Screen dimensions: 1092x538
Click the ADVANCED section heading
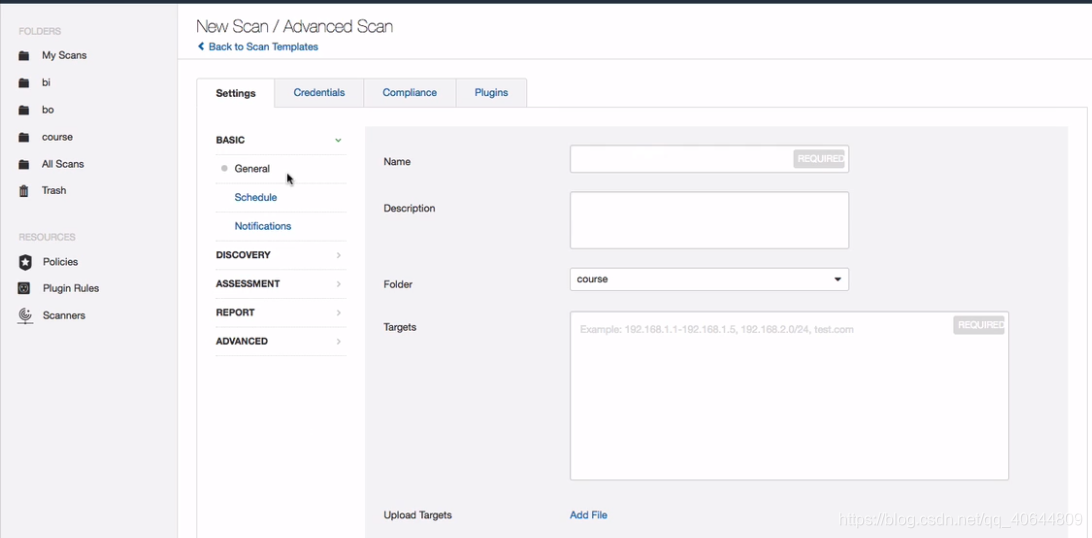click(x=242, y=341)
